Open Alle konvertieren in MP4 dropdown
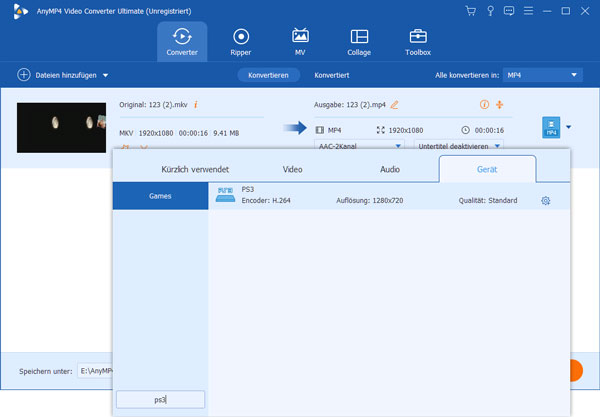This screenshot has height=417, width=600. pos(543,75)
